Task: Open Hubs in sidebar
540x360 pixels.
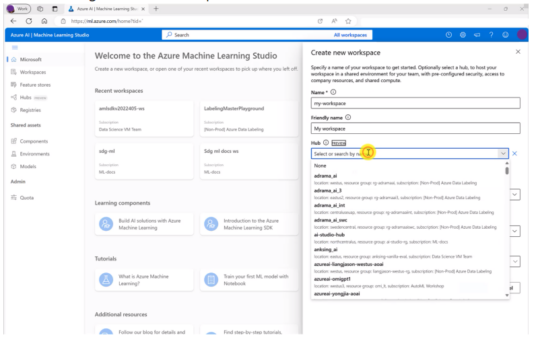Action: pos(25,97)
